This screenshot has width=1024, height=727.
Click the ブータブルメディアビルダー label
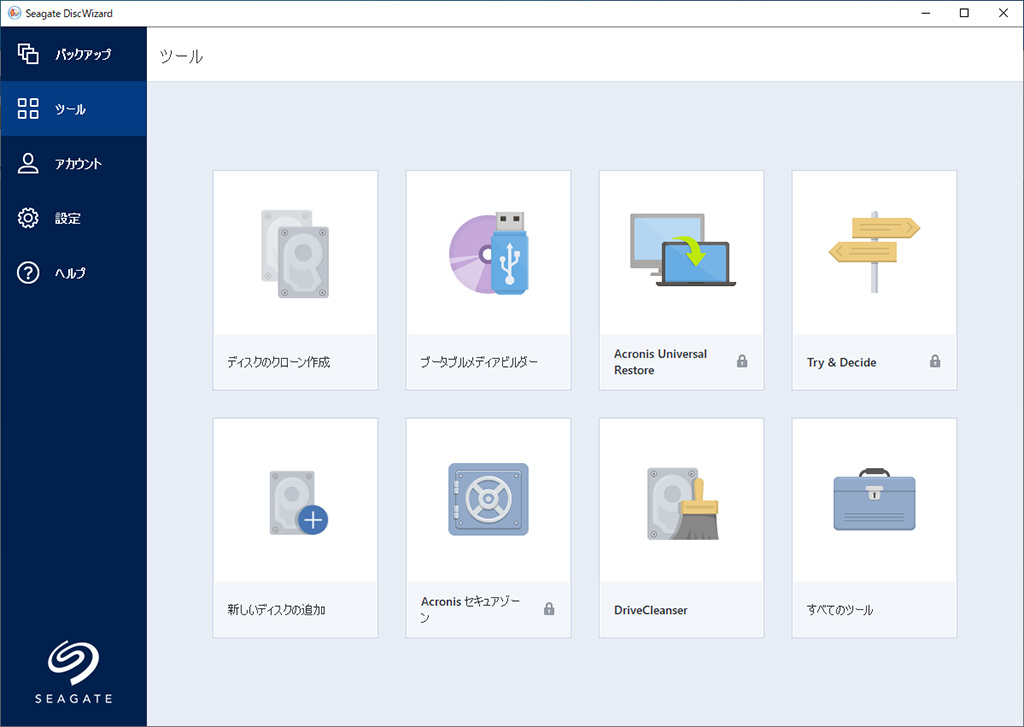479,362
